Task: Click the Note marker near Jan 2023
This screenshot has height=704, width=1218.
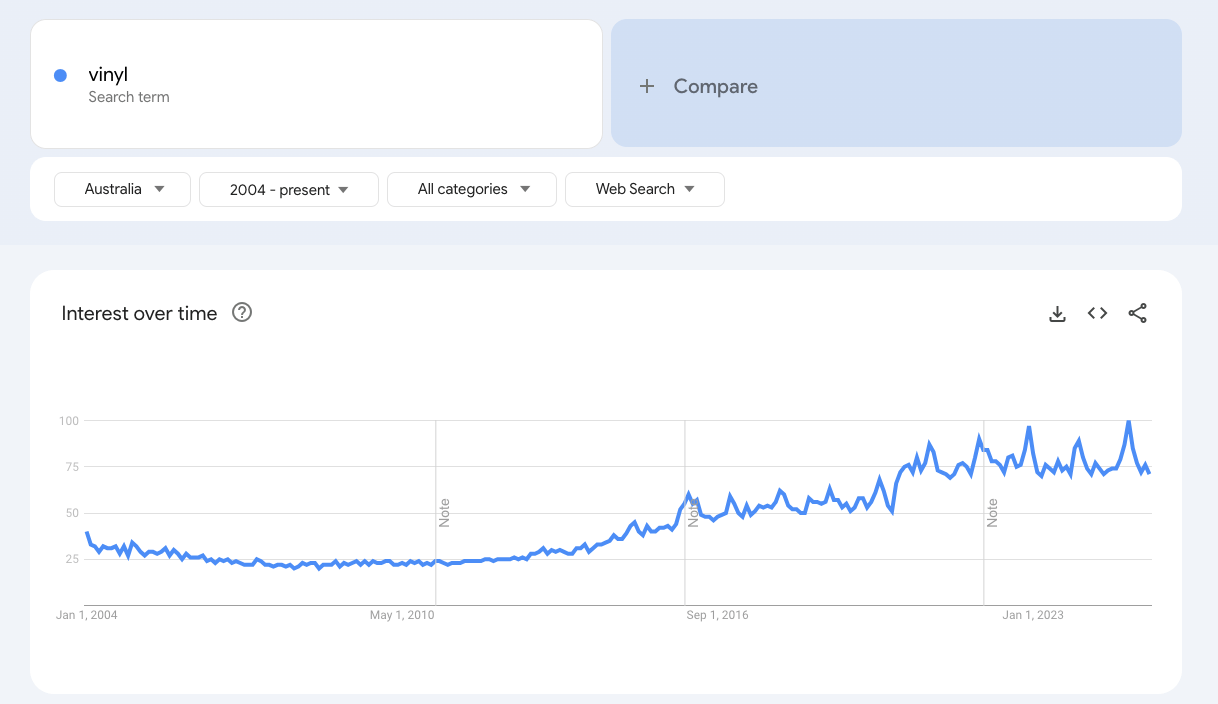Action: (x=993, y=512)
